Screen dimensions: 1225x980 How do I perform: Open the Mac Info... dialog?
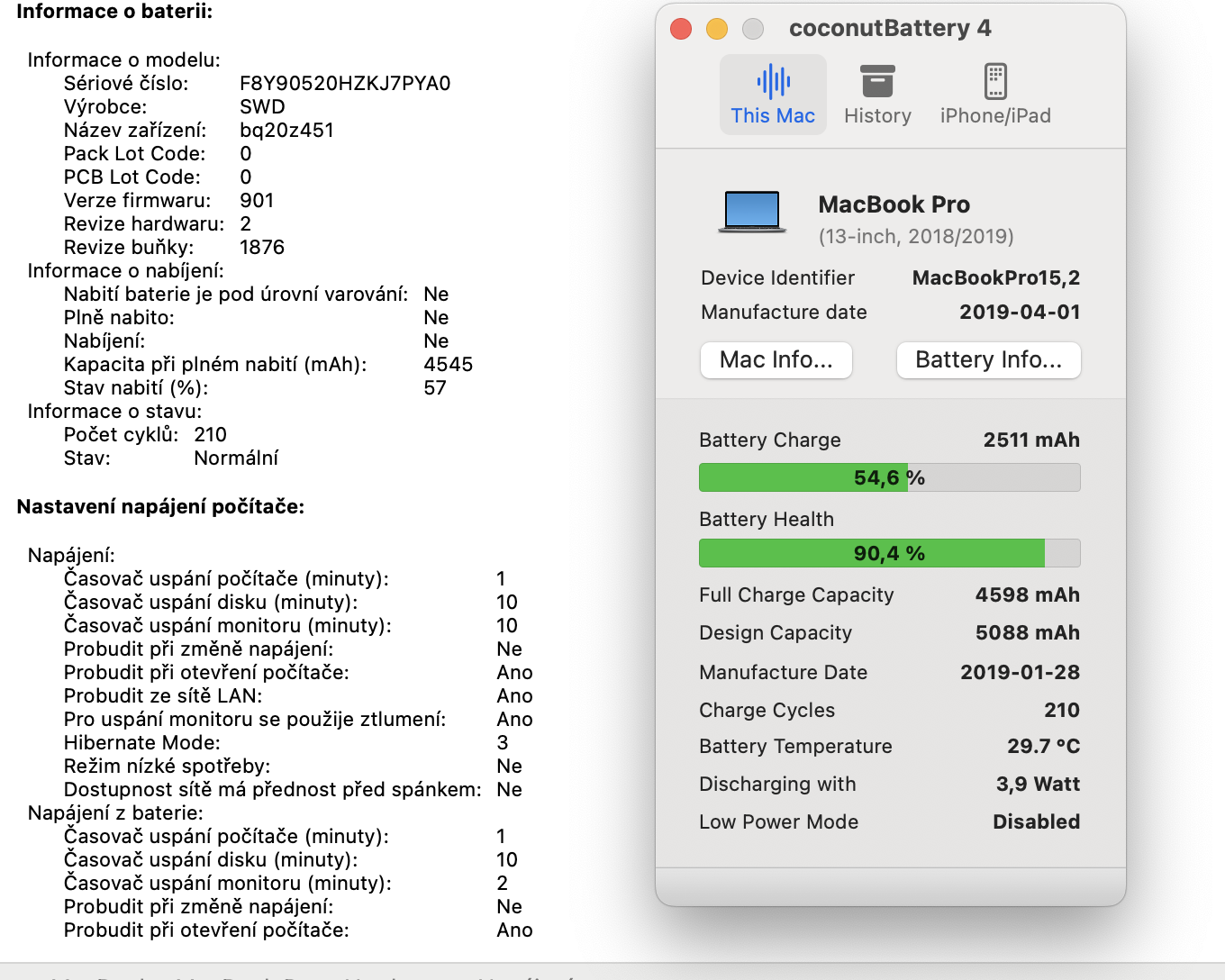click(x=776, y=360)
